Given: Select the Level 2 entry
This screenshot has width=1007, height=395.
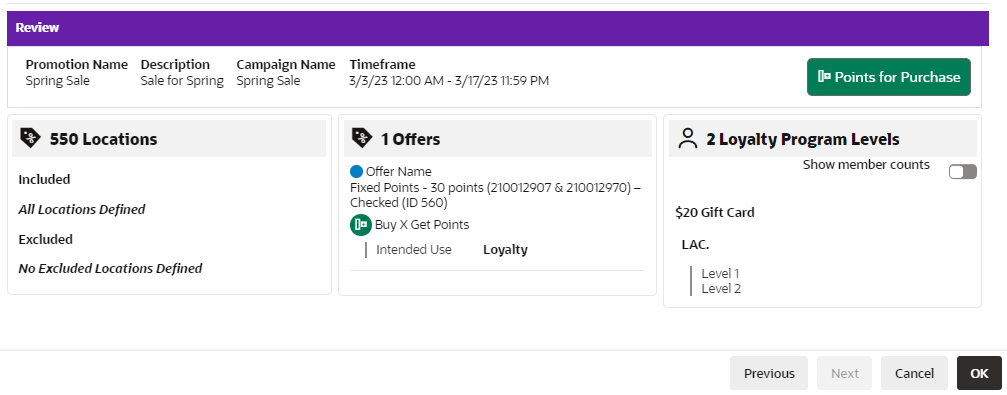Looking at the screenshot, I should point(721,289).
